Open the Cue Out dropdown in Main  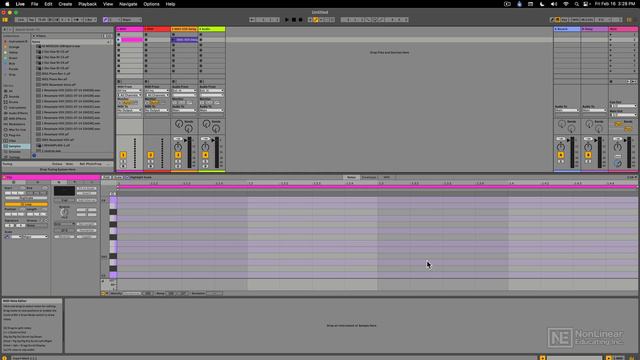pyautogui.click(x=623, y=106)
